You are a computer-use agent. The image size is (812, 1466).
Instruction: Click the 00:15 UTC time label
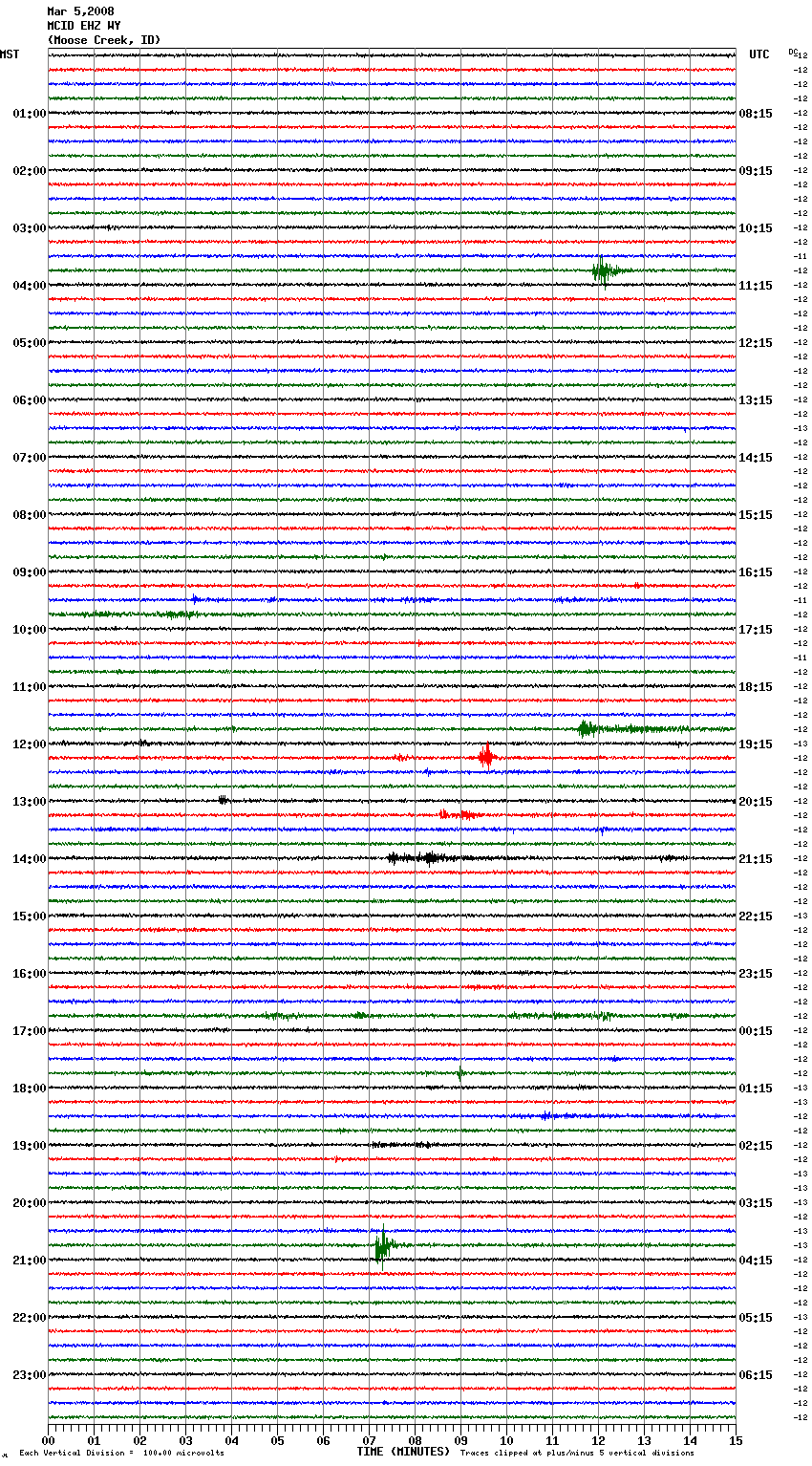point(756,1031)
